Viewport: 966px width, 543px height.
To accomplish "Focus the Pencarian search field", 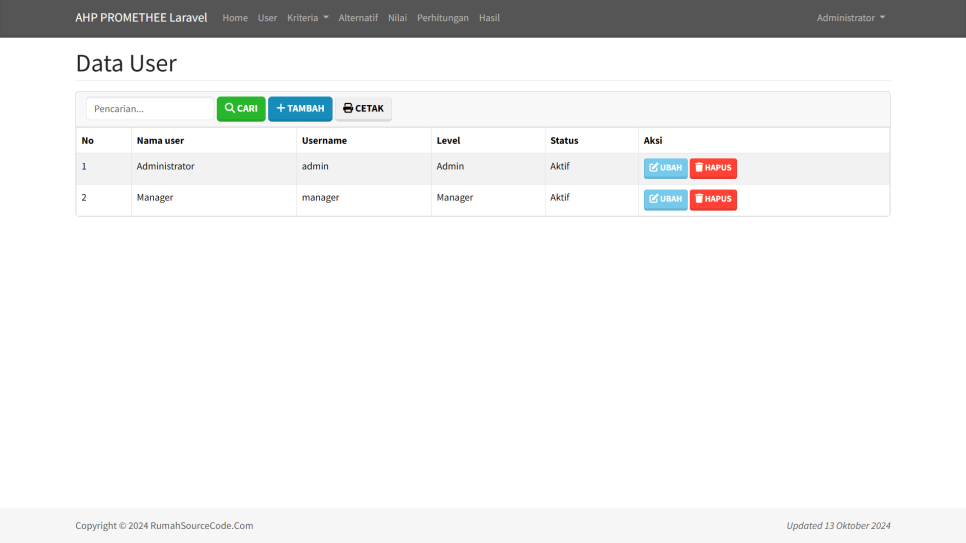I will click(150, 108).
